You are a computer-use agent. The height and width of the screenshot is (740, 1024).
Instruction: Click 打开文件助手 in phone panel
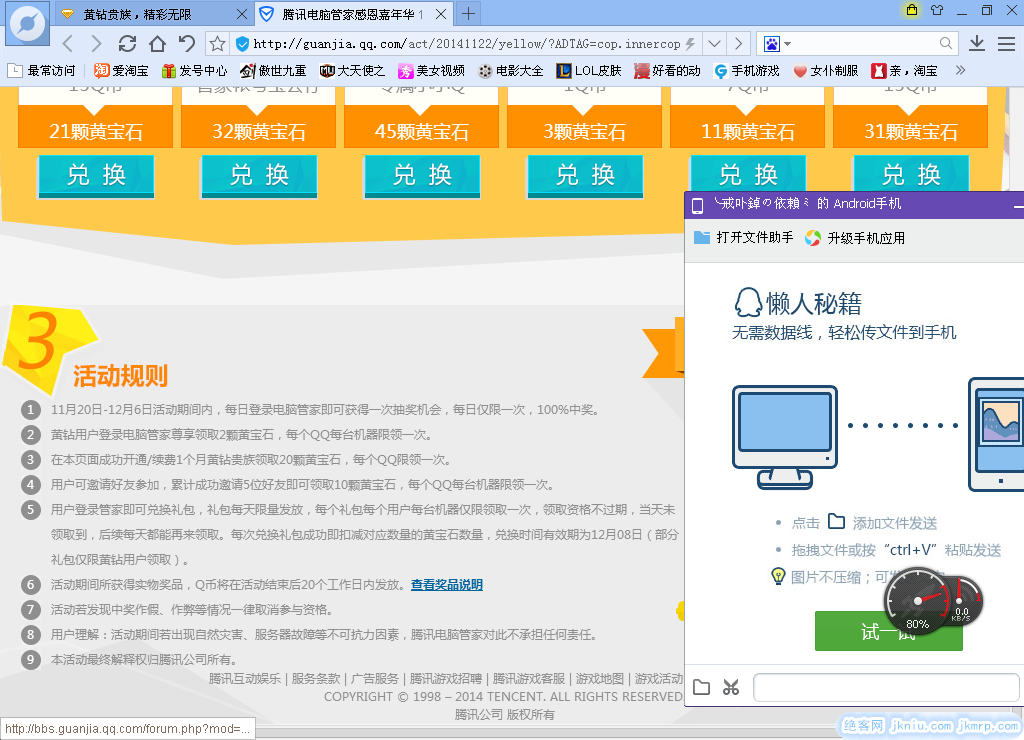tap(744, 238)
